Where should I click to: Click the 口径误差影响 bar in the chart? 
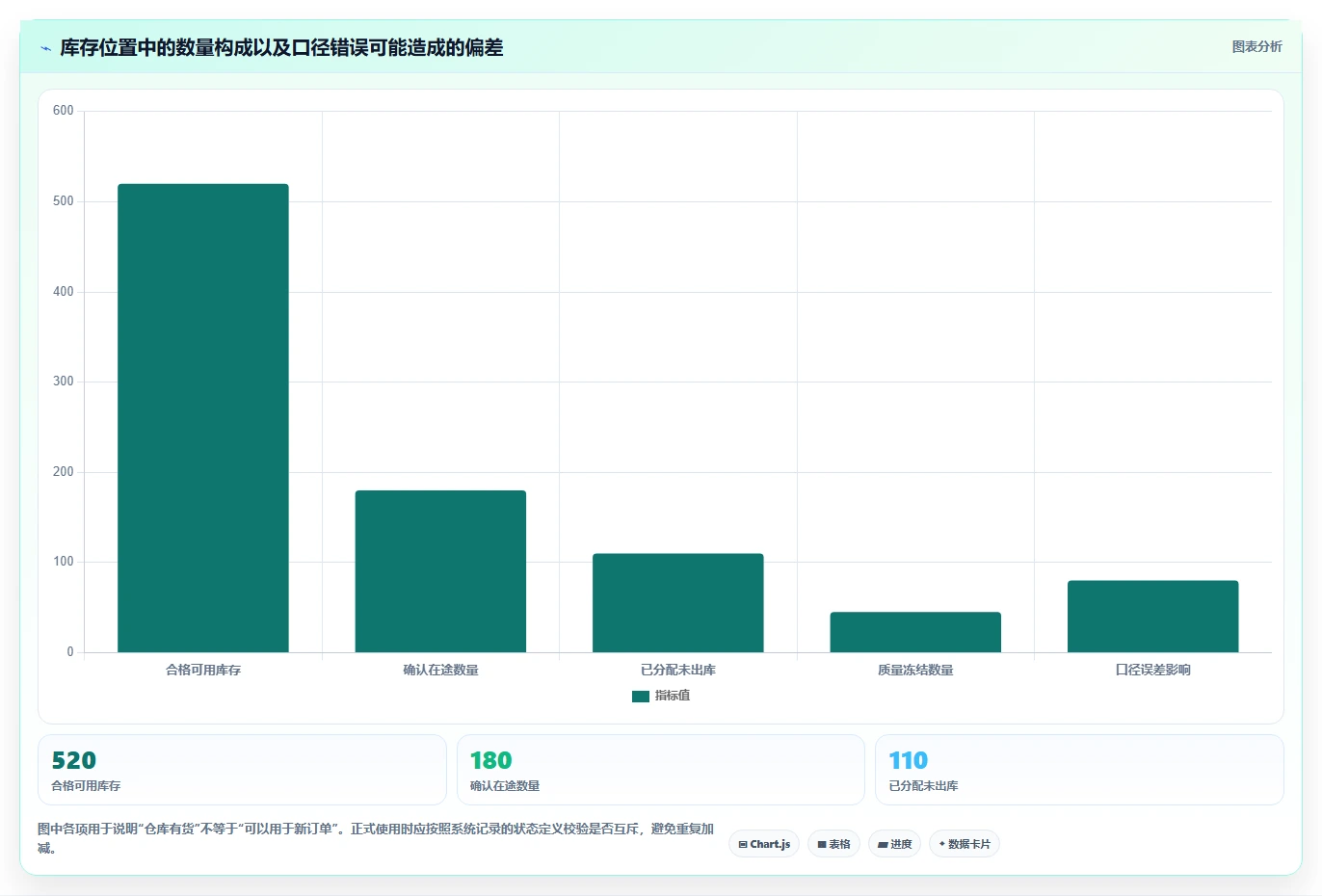click(1153, 617)
